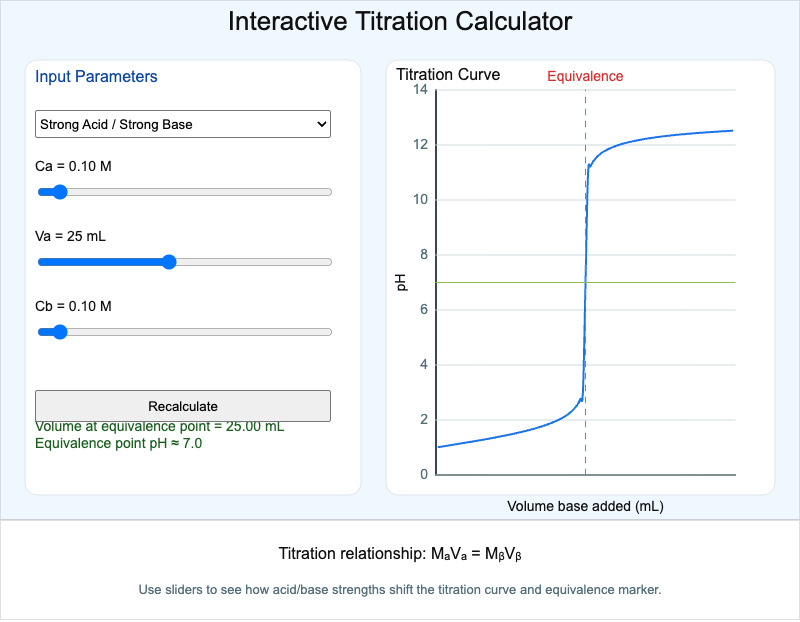Image resolution: width=800 pixels, height=622 pixels.
Task: Select the Strong Acid / Strong Base option
Action: pos(115,124)
